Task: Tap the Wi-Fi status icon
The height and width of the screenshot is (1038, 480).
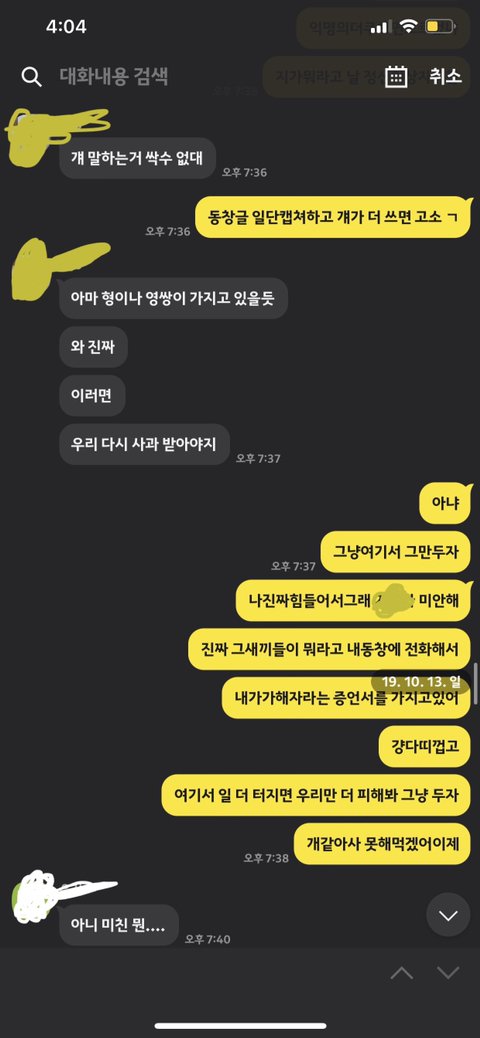Action: [408, 27]
